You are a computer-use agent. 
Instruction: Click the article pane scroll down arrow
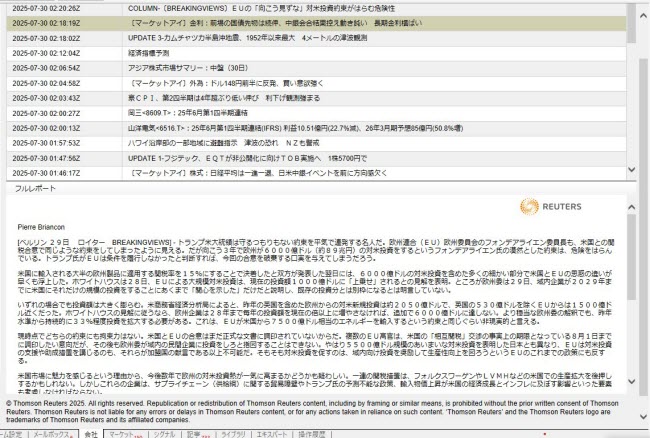(631, 382)
